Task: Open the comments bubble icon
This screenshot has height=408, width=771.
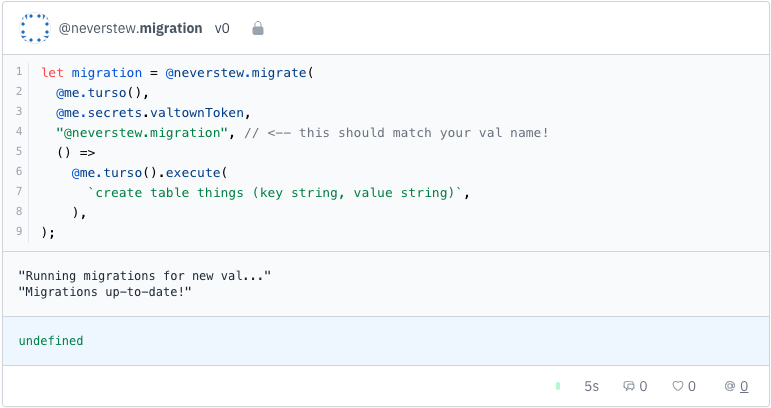Action: click(629, 386)
